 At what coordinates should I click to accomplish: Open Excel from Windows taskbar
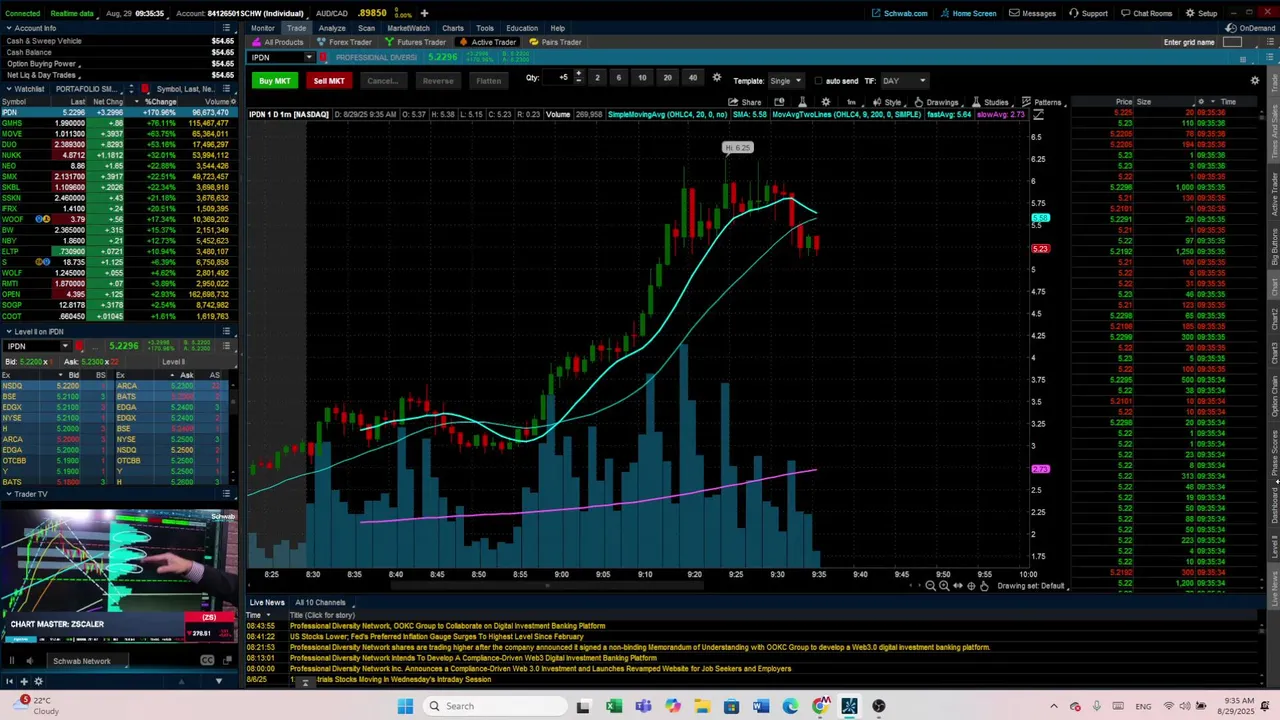[614, 706]
